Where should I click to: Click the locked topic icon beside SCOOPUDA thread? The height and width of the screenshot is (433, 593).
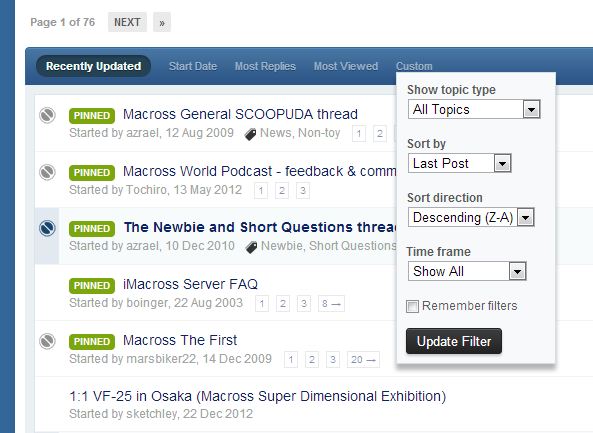[47, 115]
